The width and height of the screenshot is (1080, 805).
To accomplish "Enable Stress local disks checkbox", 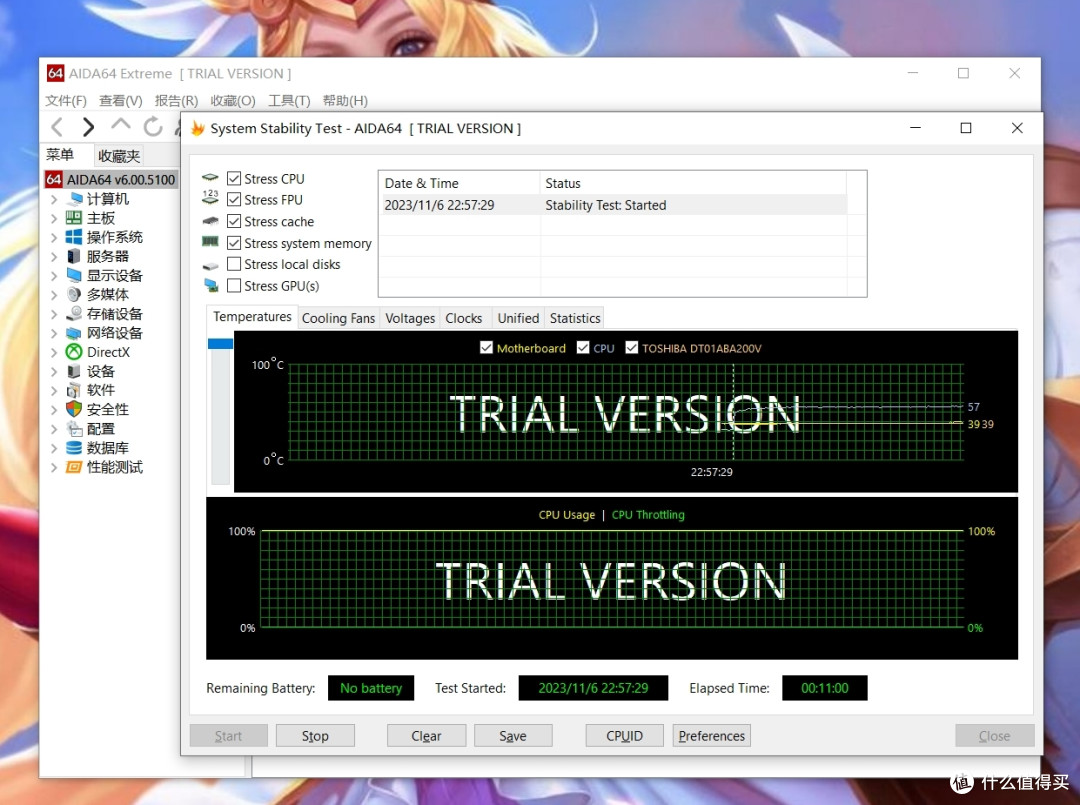I will [x=234, y=264].
